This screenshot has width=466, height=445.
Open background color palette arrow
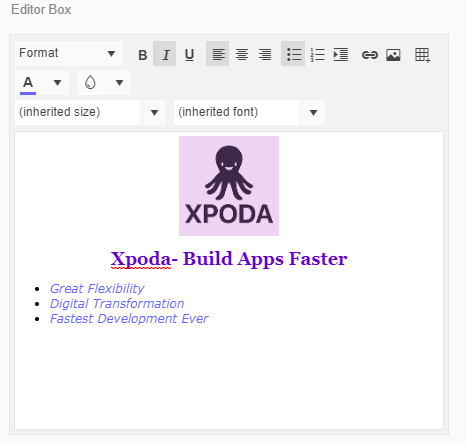[x=119, y=83]
